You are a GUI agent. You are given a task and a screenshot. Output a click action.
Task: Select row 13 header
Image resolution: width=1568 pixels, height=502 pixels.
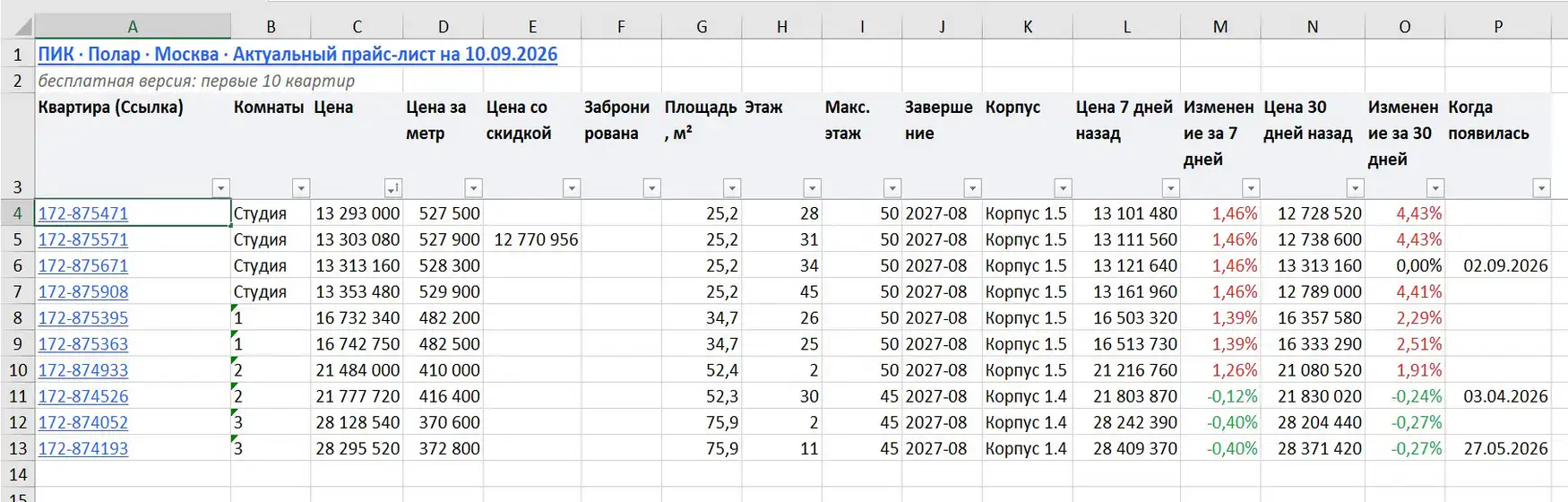tap(17, 447)
